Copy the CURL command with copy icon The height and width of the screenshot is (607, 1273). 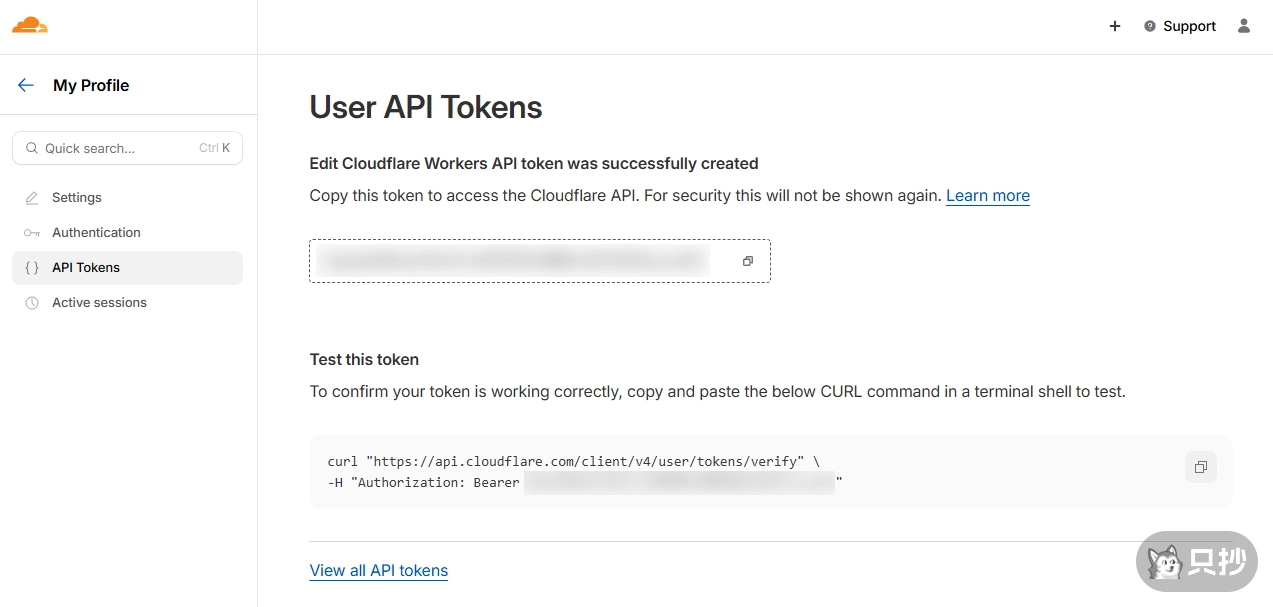pyautogui.click(x=1201, y=467)
